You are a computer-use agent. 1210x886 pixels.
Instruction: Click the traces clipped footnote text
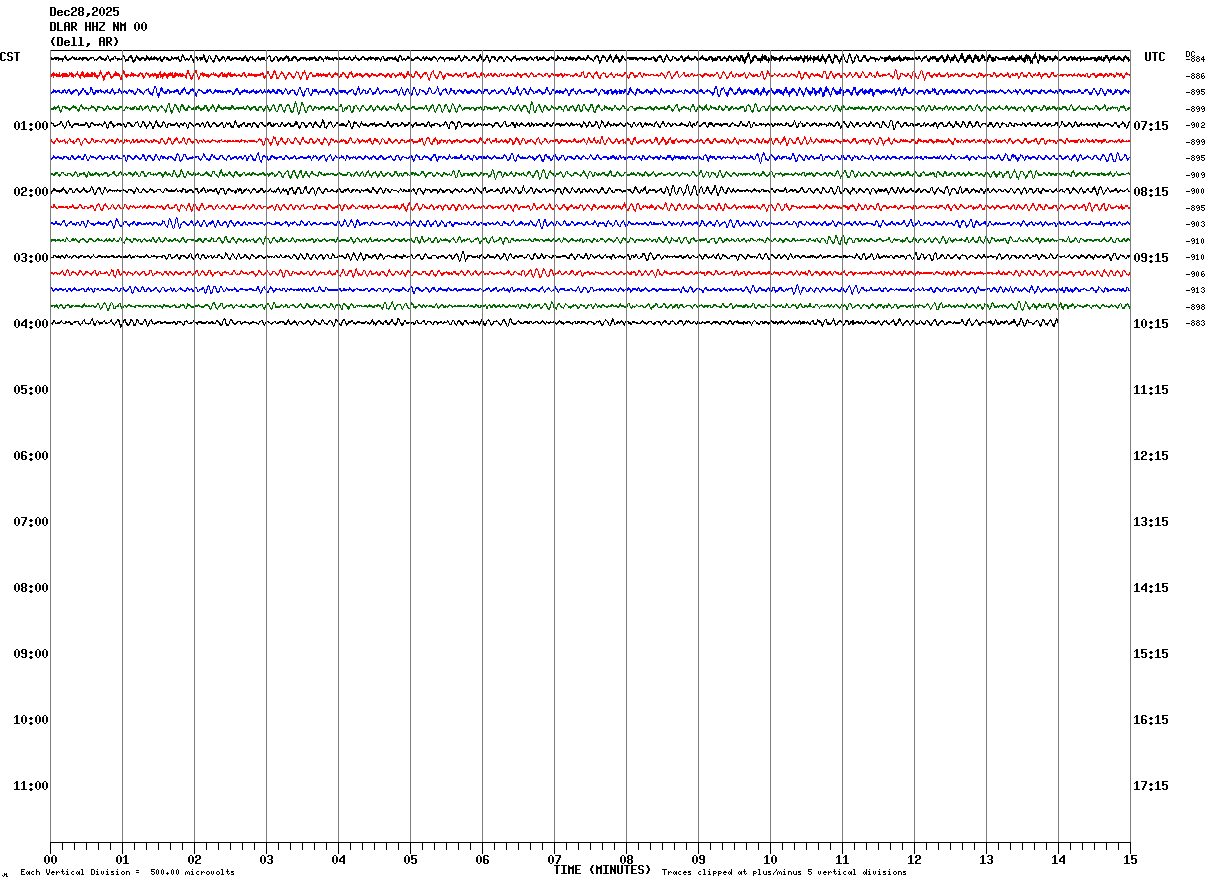tap(784, 873)
